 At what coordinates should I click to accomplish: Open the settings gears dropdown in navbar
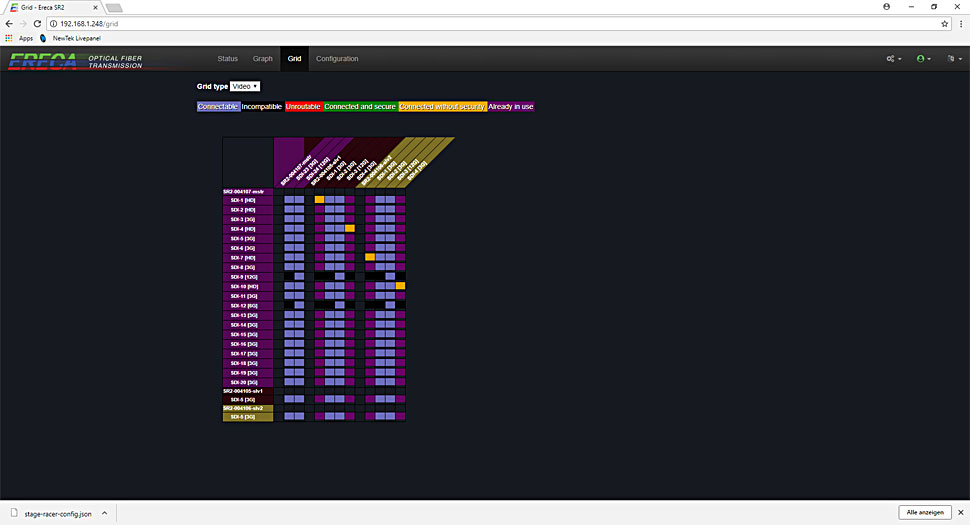[893, 59]
